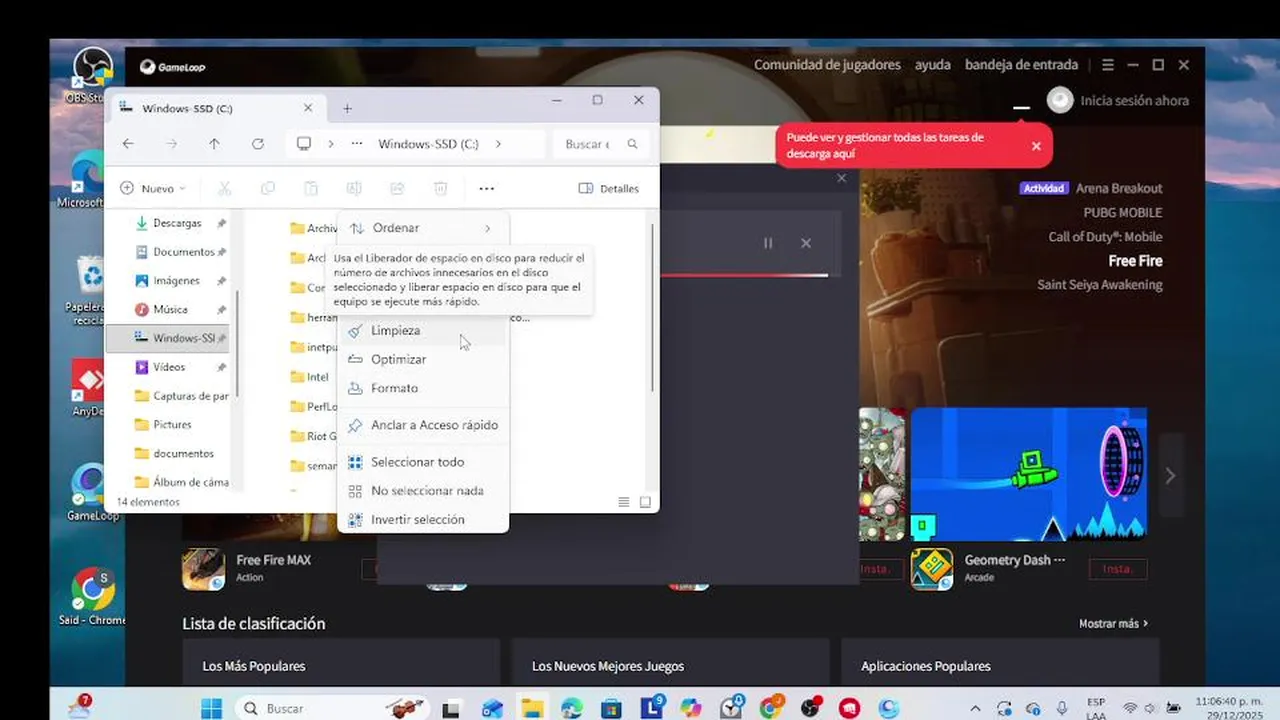1280x720 pixels.
Task: Open bandeja de entrada in GameLoop
Action: [1021, 65]
